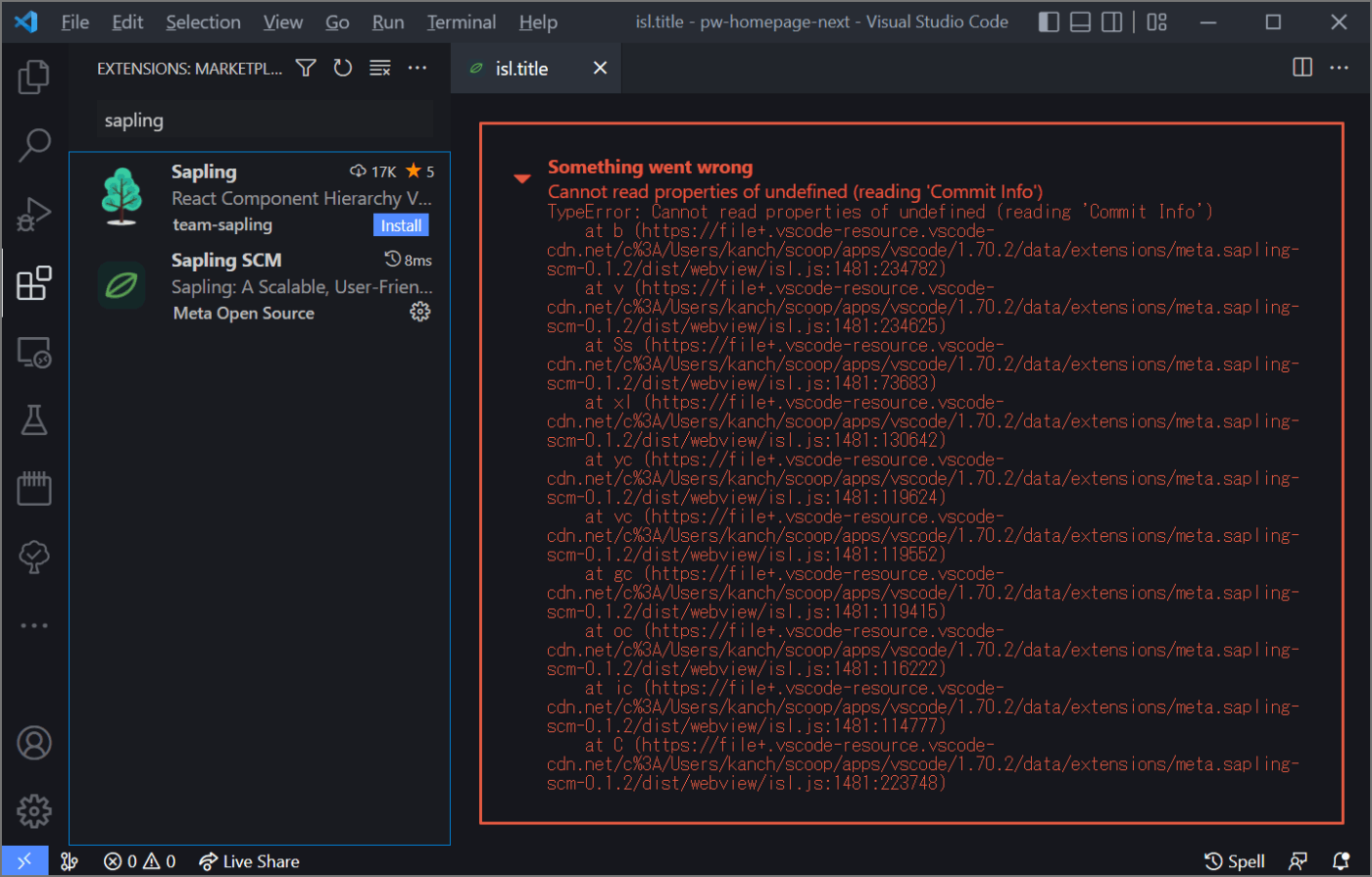Open Sapling SCM manage gear
This screenshot has height=877, width=1372.
click(x=420, y=312)
